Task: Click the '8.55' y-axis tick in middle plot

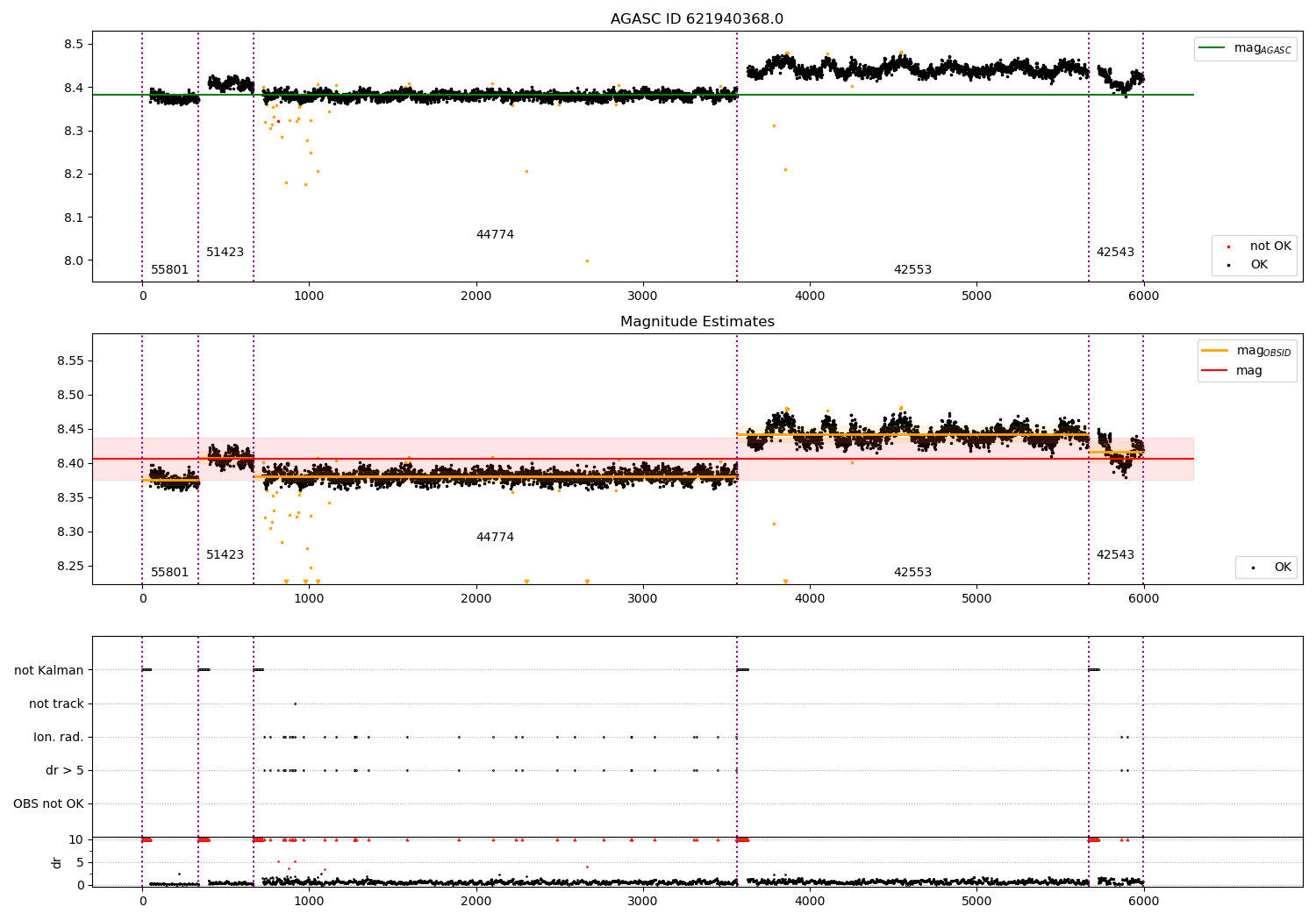Action: click(x=70, y=361)
